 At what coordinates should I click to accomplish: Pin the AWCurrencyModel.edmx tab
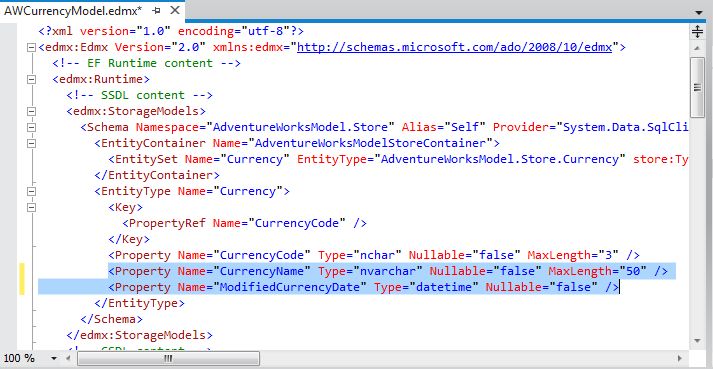[156, 10]
